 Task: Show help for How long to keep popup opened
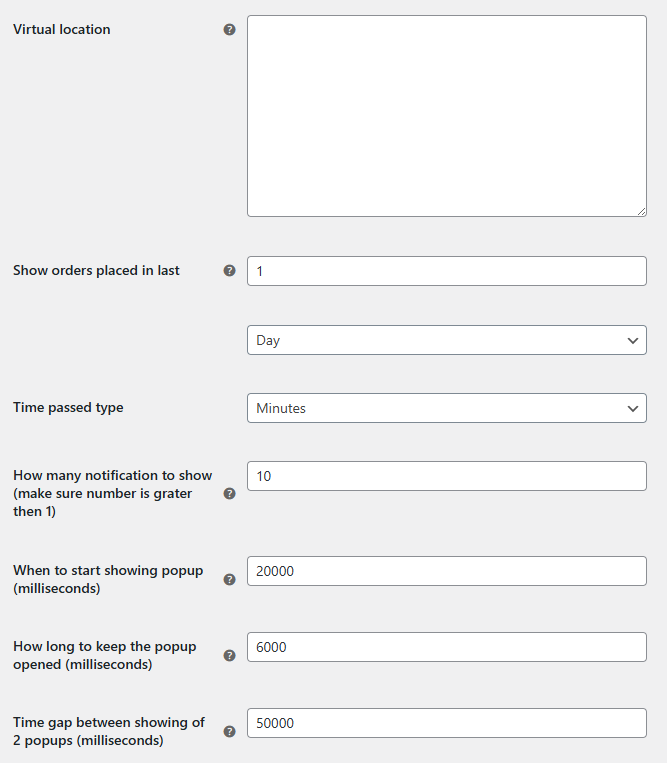coord(229,655)
